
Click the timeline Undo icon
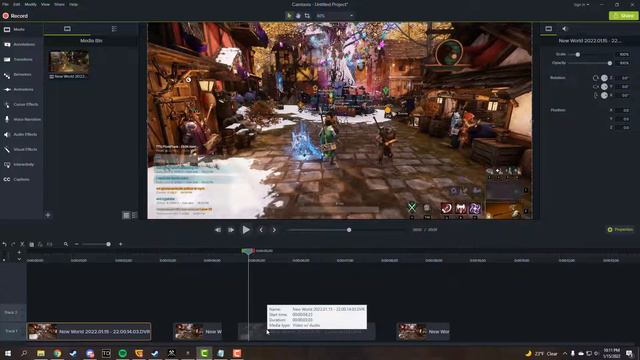click(4, 244)
